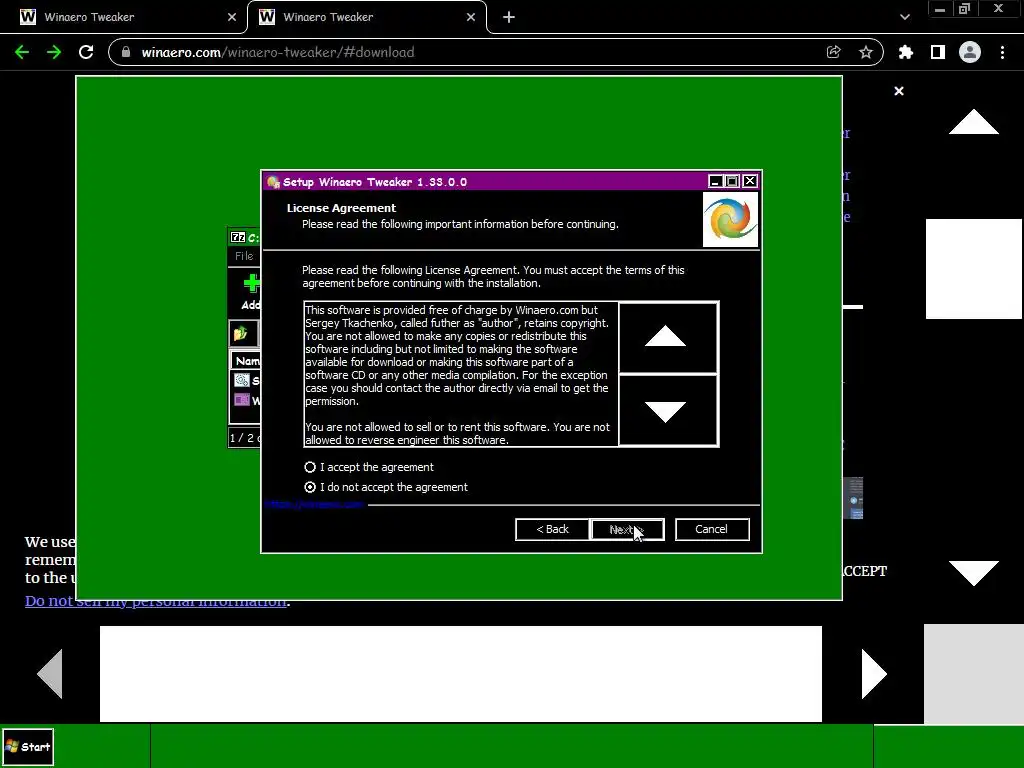The image size is (1024, 768).
Task: View site security lock information
Action: 127,52
